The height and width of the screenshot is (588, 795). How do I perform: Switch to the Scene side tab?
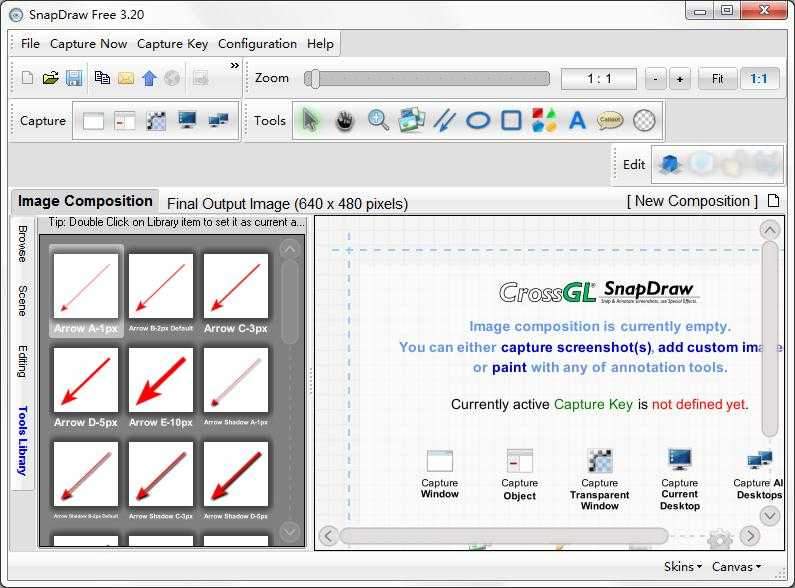point(22,300)
